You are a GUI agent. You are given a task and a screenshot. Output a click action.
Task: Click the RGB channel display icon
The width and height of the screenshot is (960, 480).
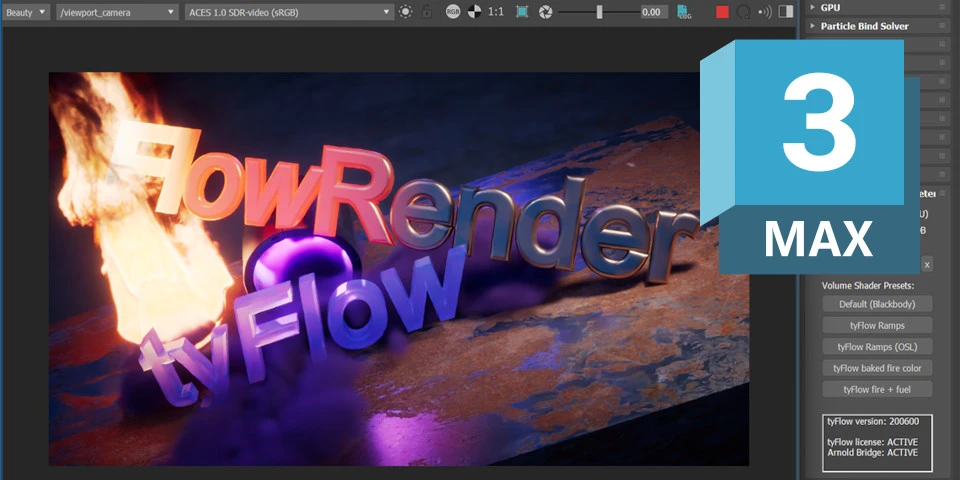452,12
